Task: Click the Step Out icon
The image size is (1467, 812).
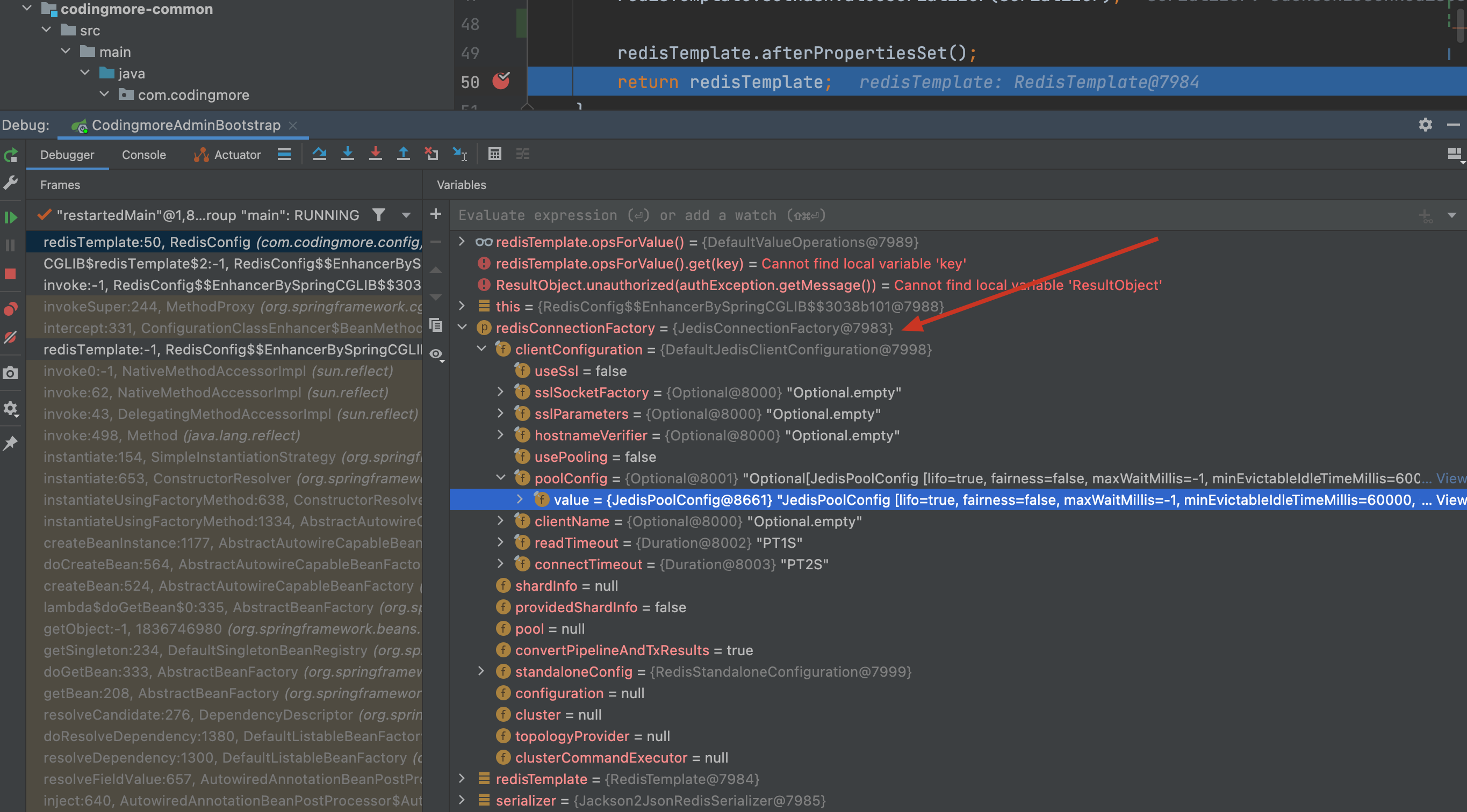Action: 403,154
